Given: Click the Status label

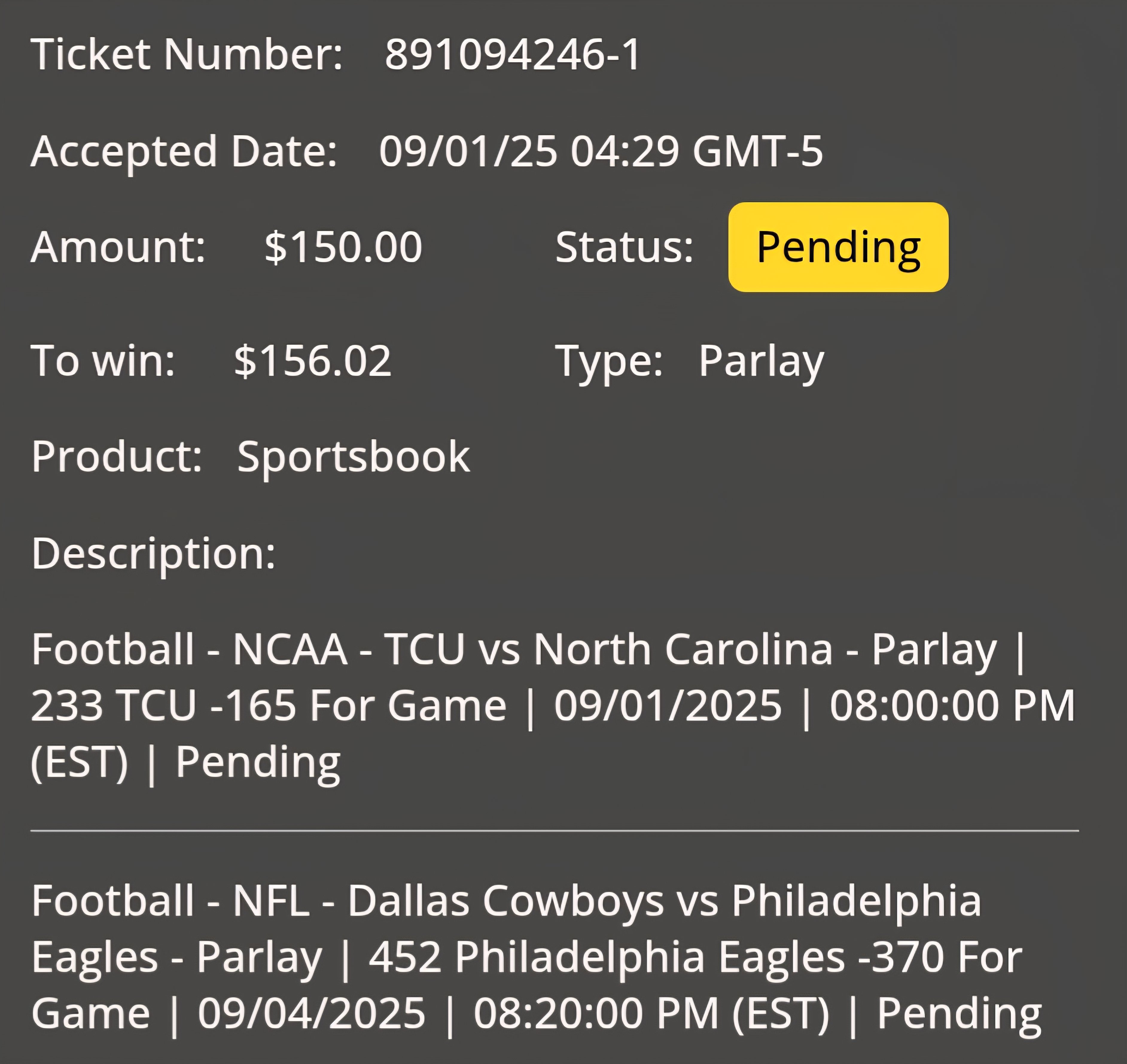Looking at the screenshot, I should click(624, 247).
